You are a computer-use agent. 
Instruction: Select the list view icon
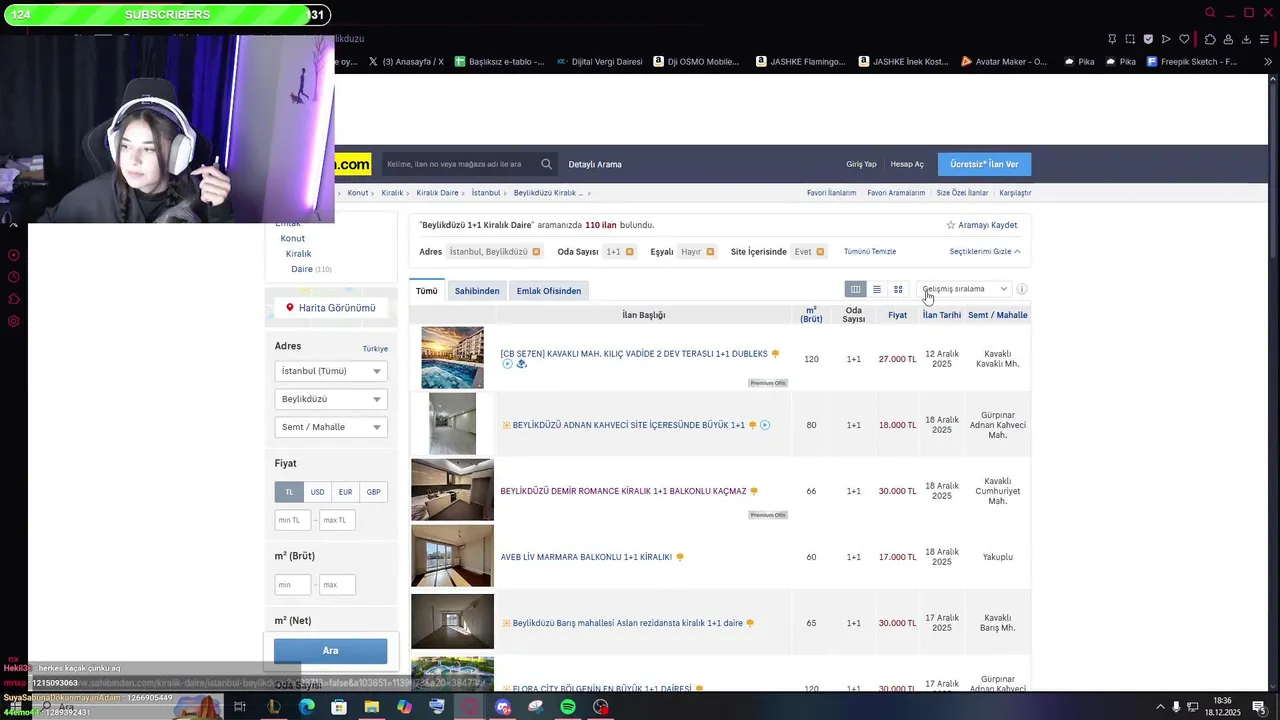[x=877, y=289]
